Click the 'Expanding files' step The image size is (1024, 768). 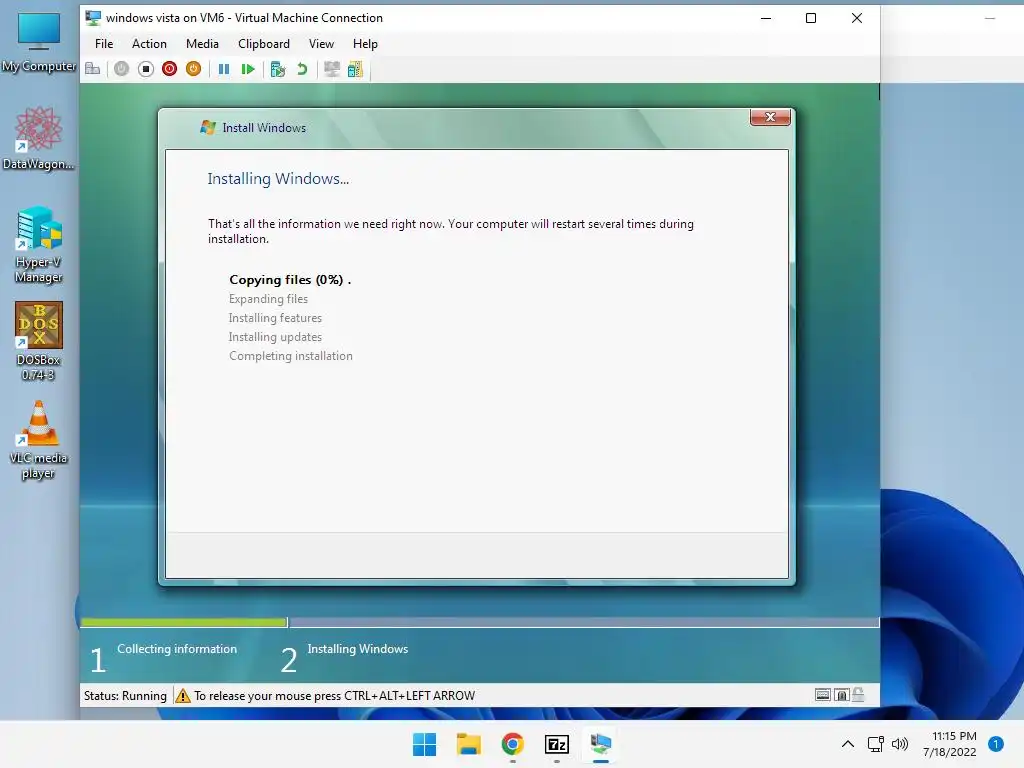(x=268, y=298)
